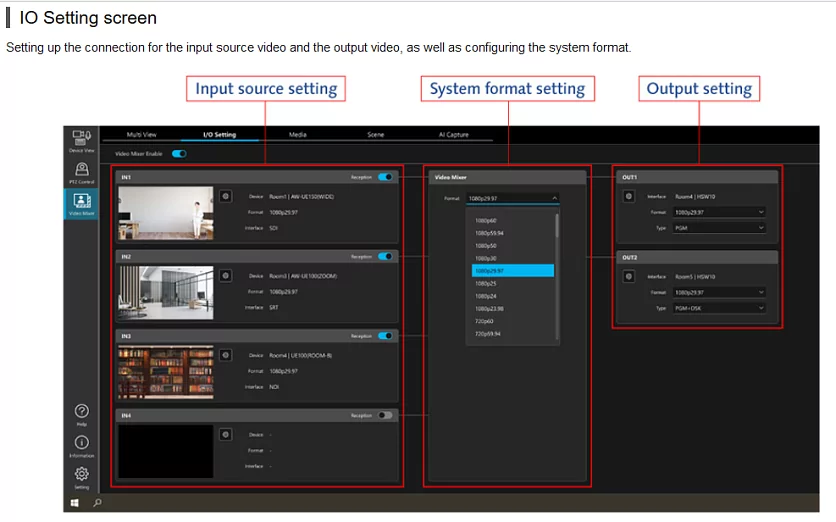Viewport: 836px width, 522px height.
Task: Click the format list scrollbar
Action: click(558, 225)
